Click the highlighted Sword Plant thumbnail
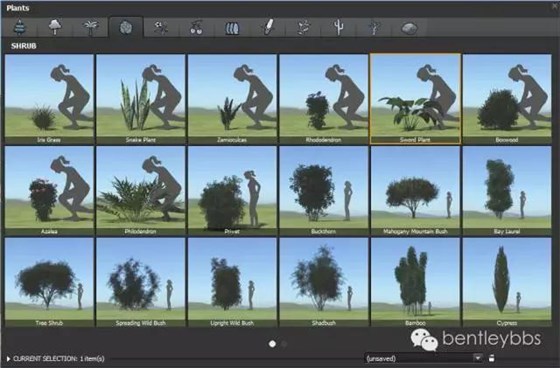This screenshot has width=560, height=368. pyautogui.click(x=415, y=99)
